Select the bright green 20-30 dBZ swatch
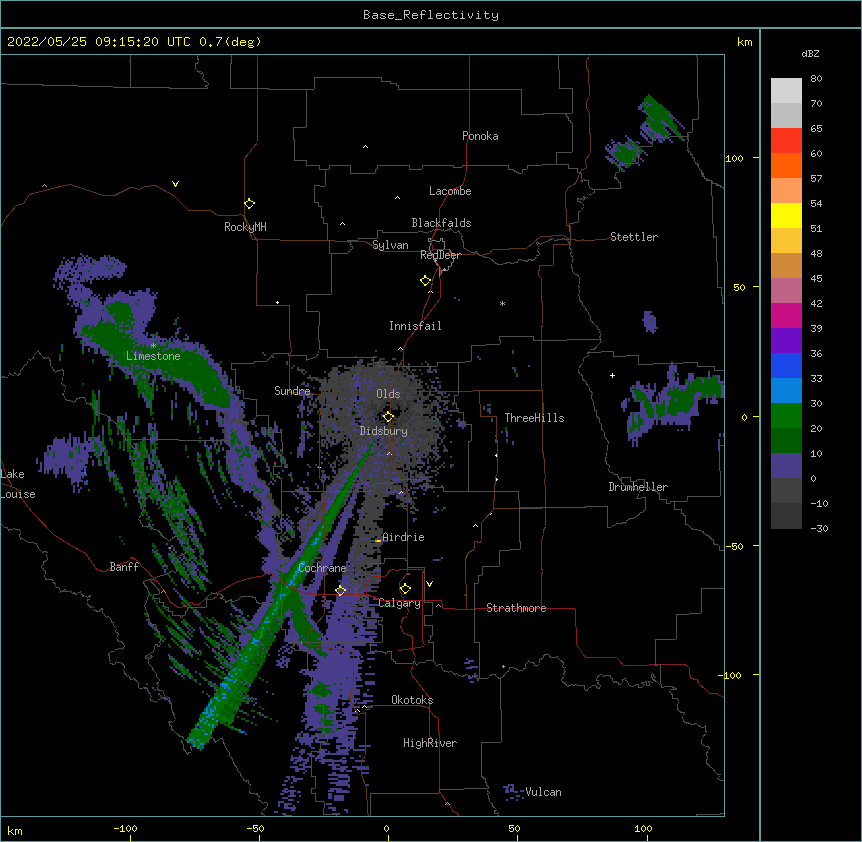 click(x=786, y=416)
